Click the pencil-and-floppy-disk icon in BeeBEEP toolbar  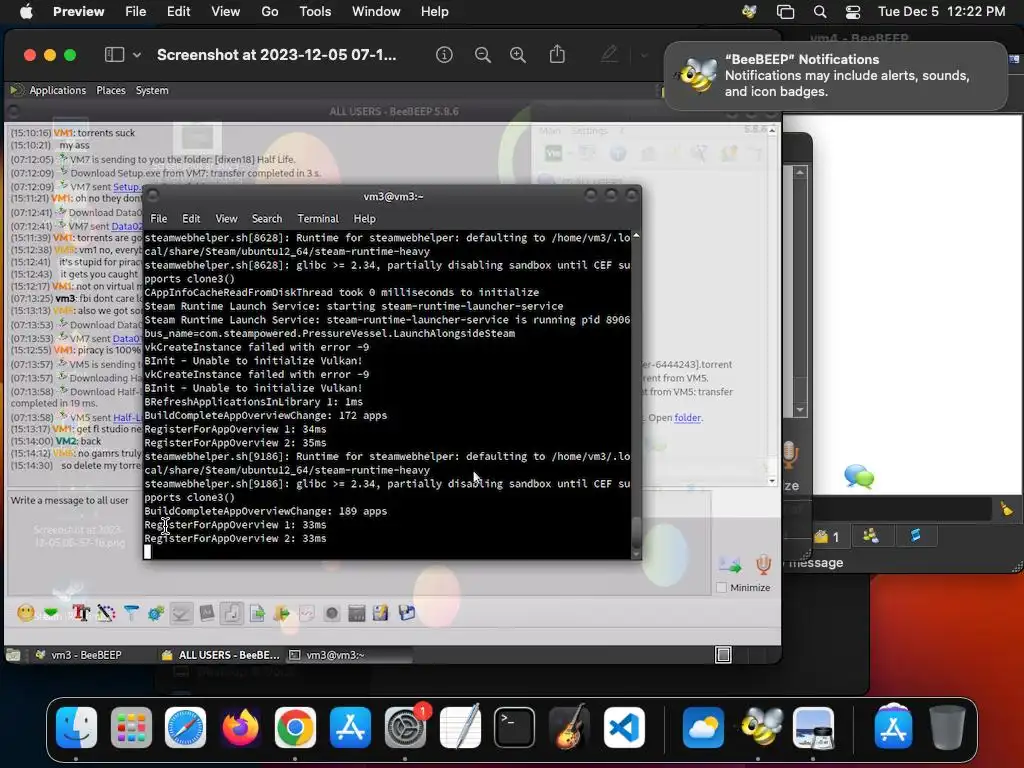[381, 613]
